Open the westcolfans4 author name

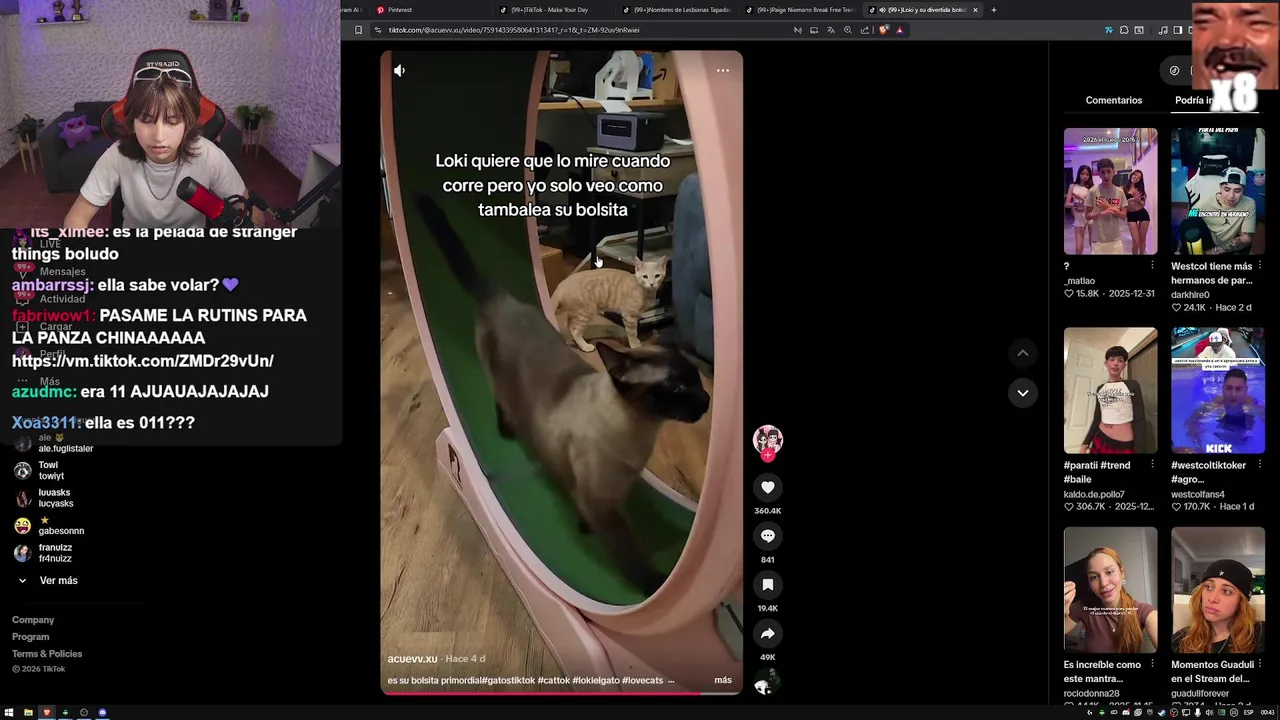click(1198, 494)
